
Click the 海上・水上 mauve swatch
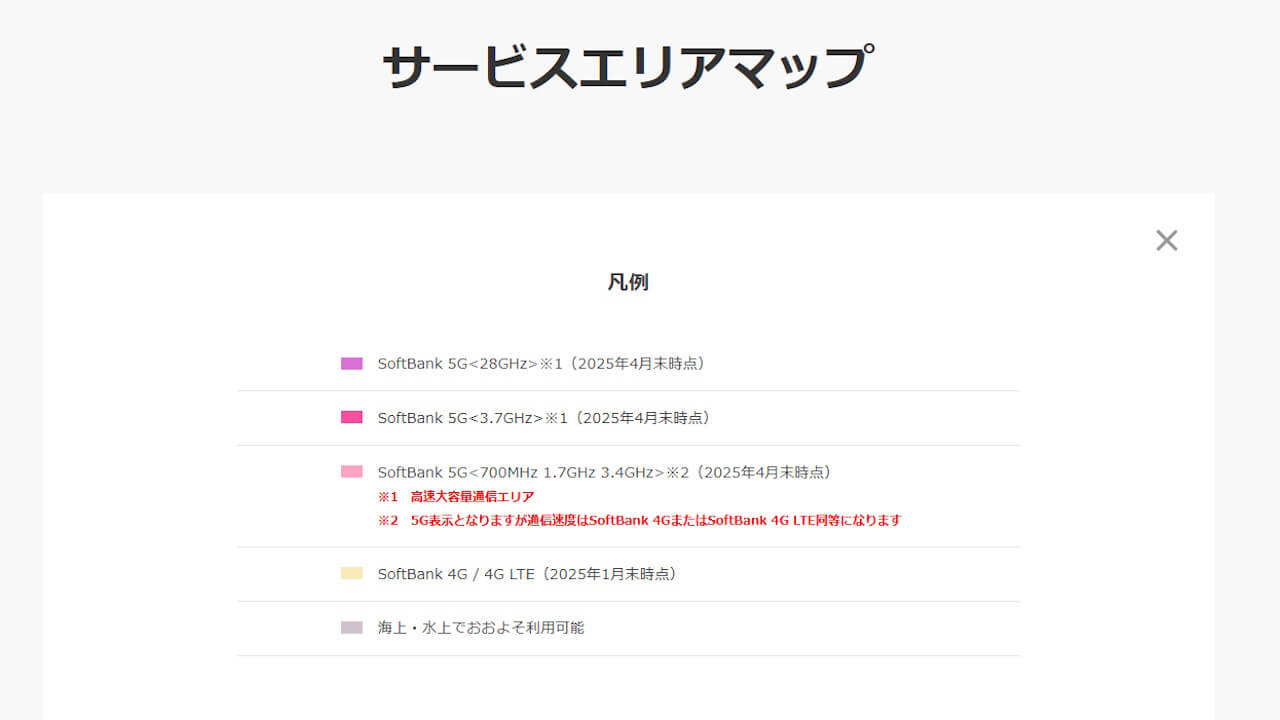click(351, 628)
